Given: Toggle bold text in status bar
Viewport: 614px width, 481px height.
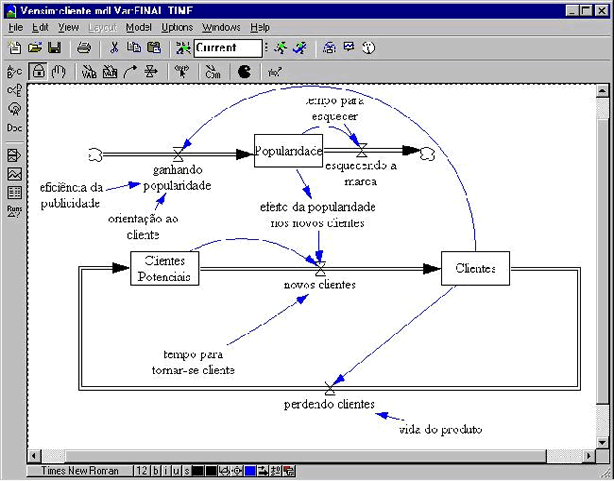Looking at the screenshot, I should coord(154,470).
